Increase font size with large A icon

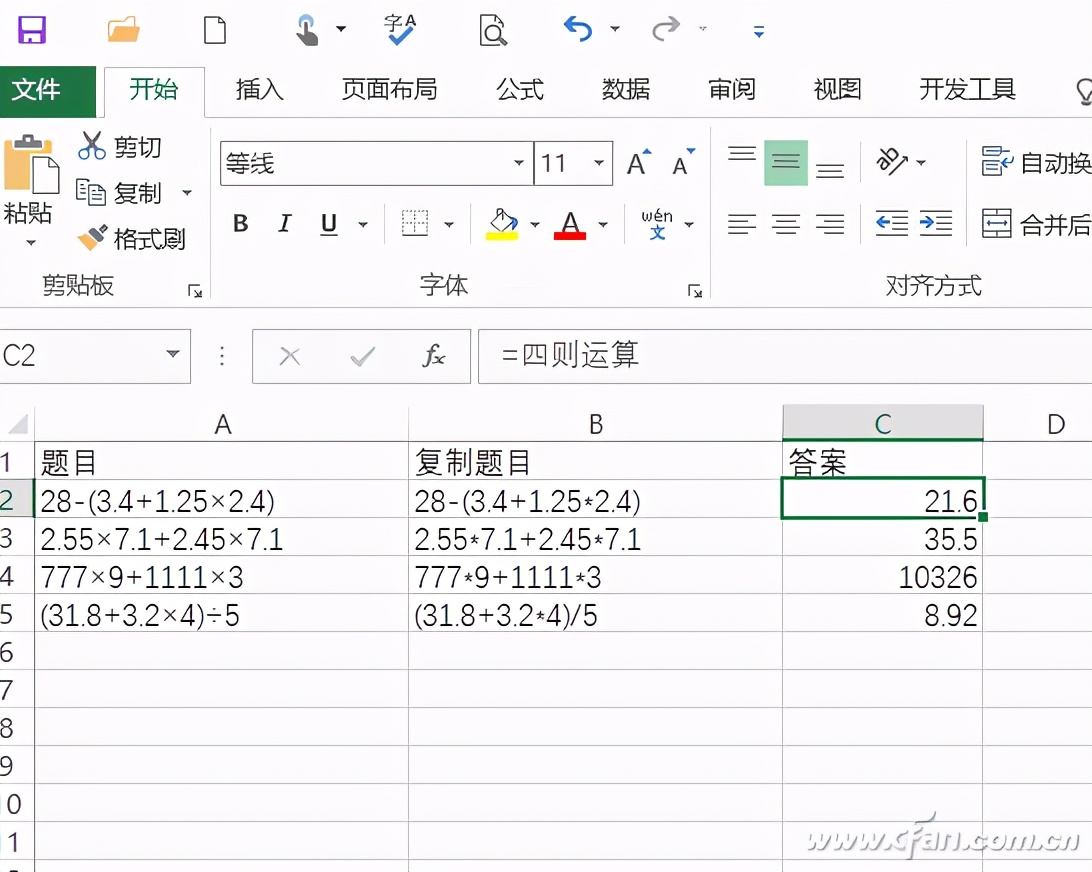coord(638,164)
